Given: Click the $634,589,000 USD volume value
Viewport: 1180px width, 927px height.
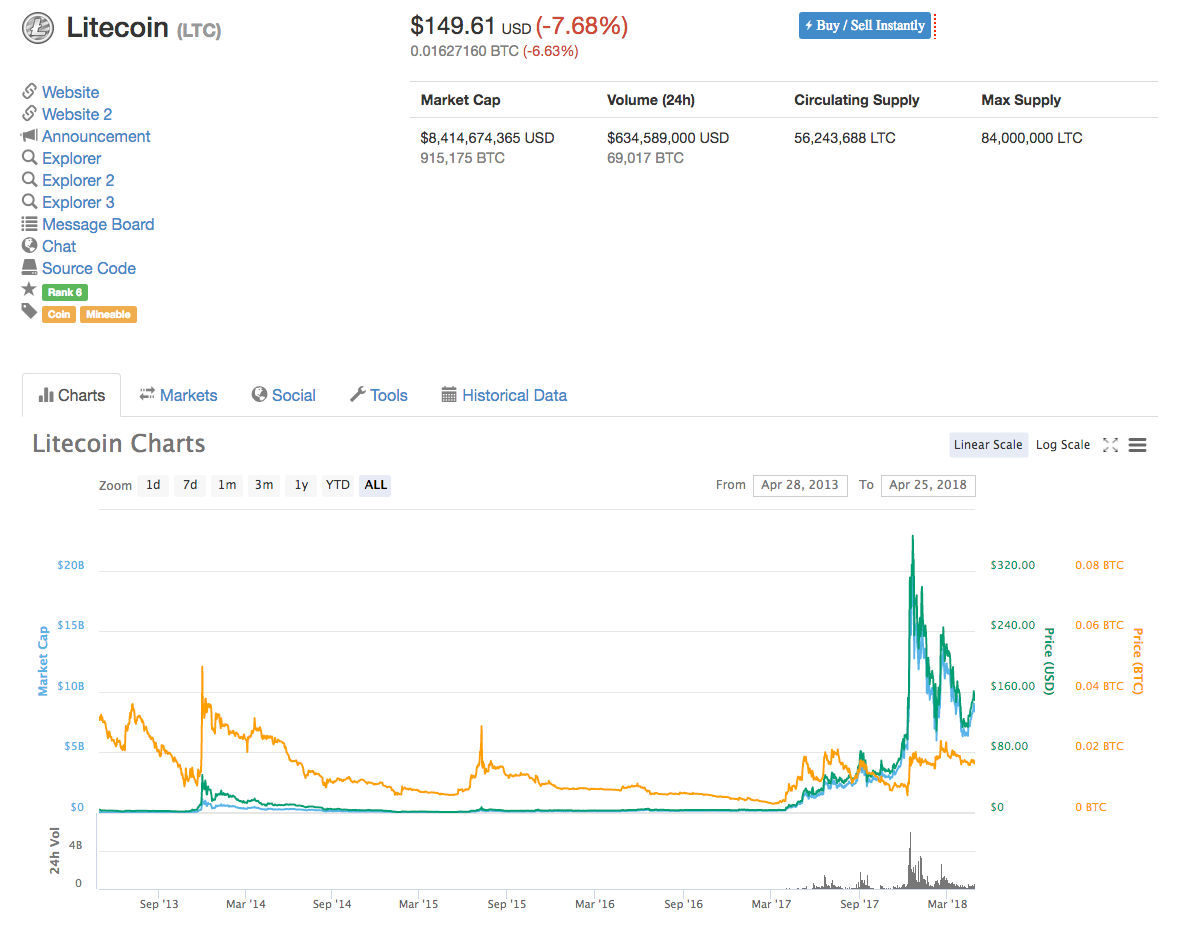Looking at the screenshot, I should pos(668,138).
